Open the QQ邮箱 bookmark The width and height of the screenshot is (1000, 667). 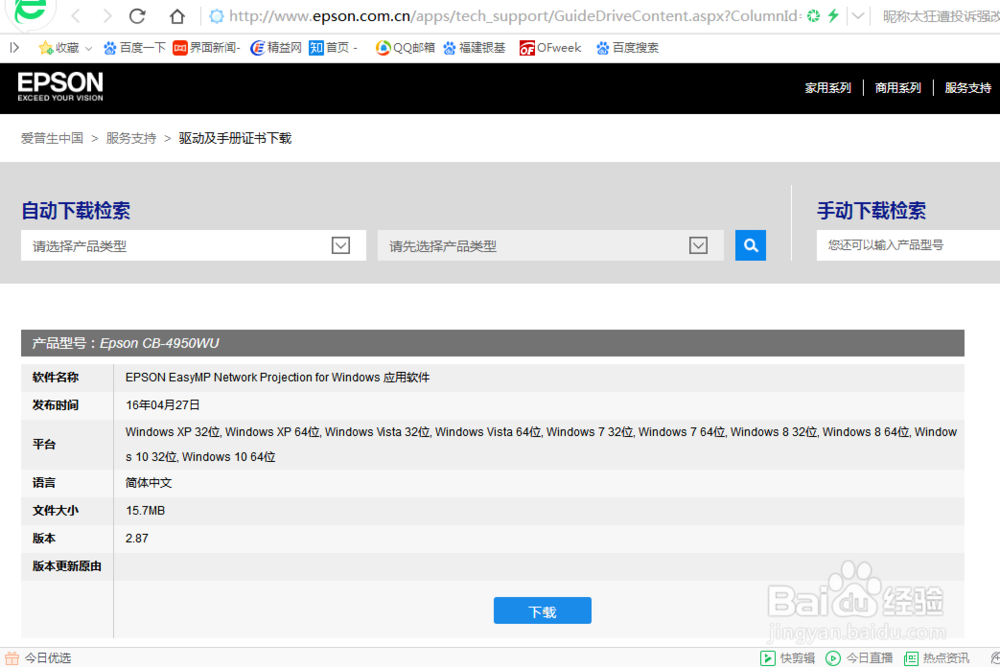coord(405,48)
